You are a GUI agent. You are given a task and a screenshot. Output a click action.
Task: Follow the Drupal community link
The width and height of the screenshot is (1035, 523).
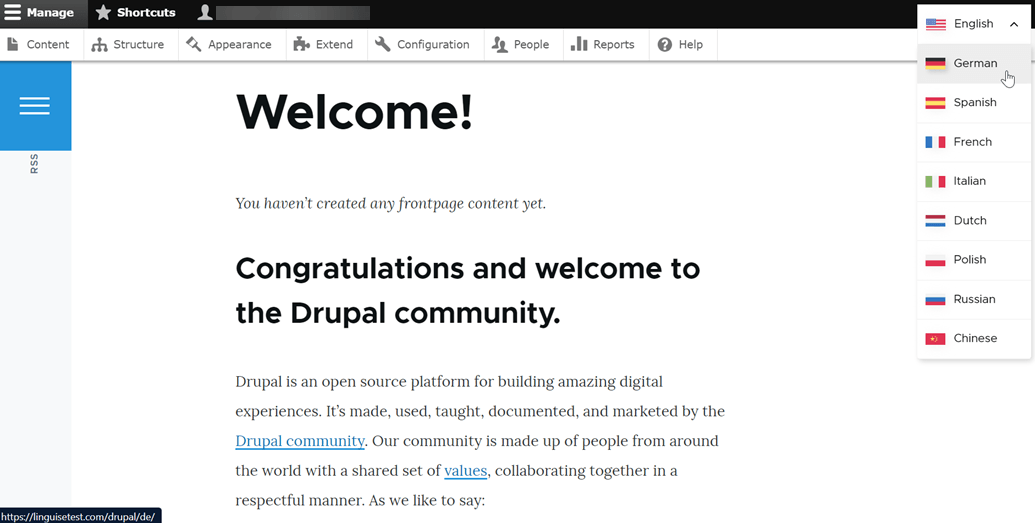300,441
